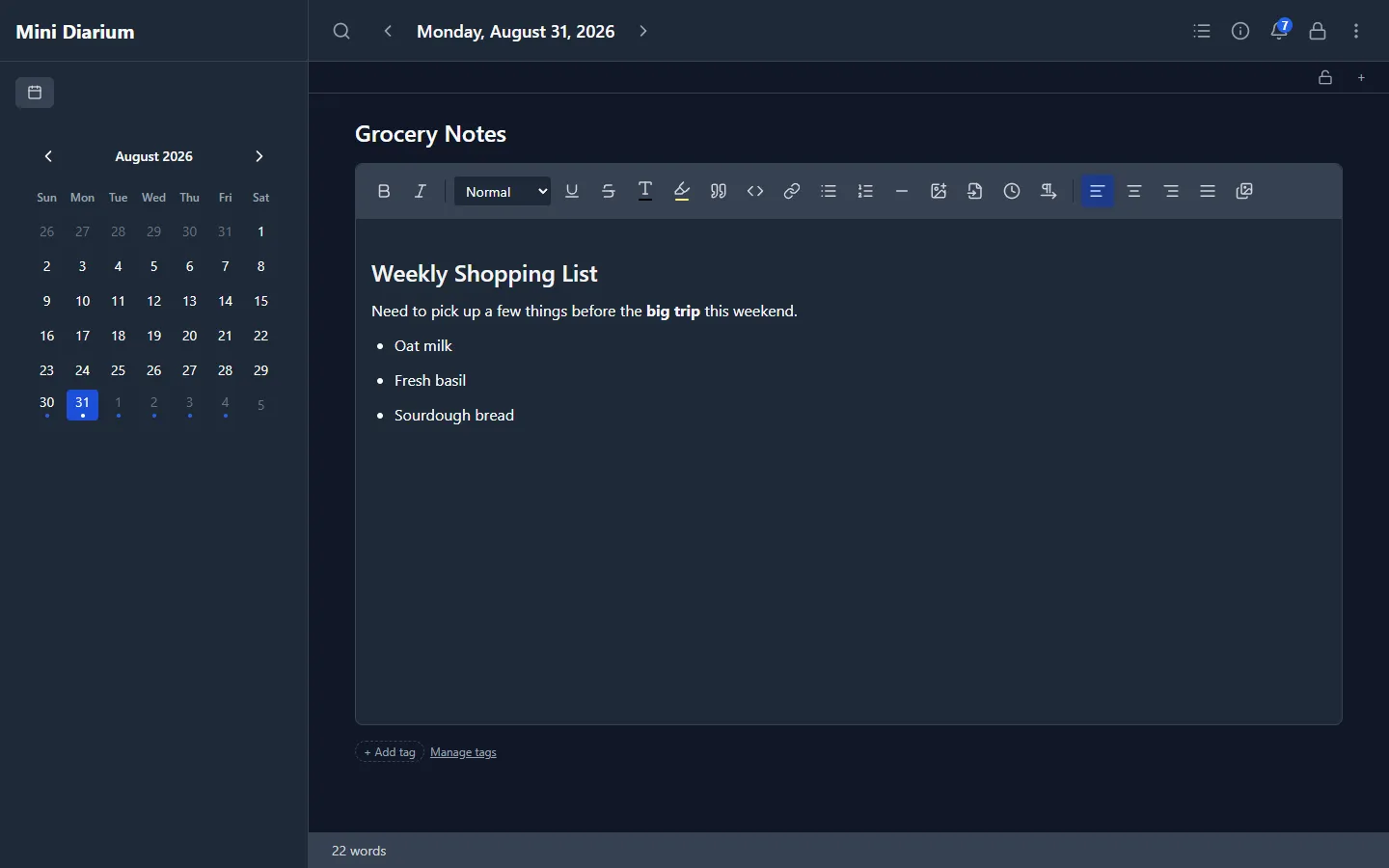
Task: Toggle the sidebar calendar view button
Action: click(x=35, y=93)
